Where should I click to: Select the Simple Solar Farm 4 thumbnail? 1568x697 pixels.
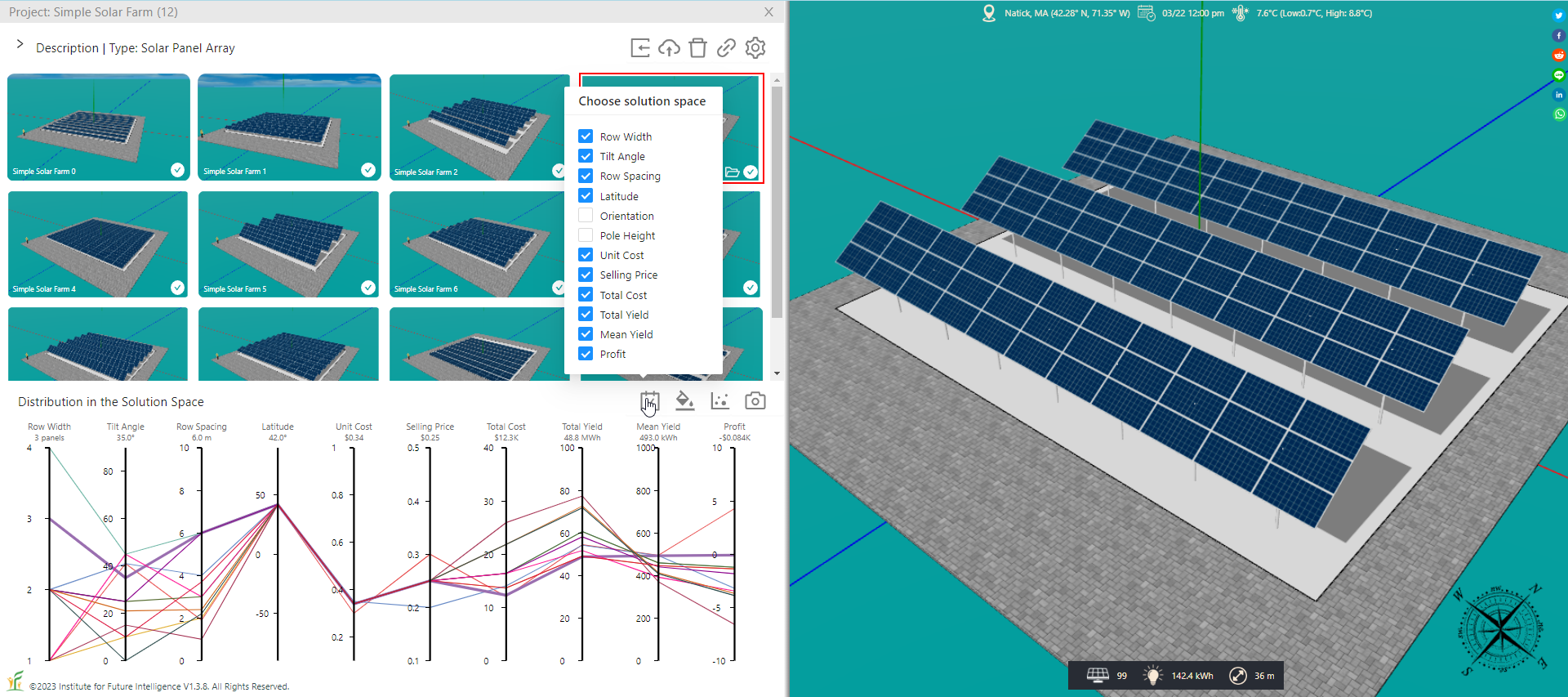pyautogui.click(x=98, y=244)
